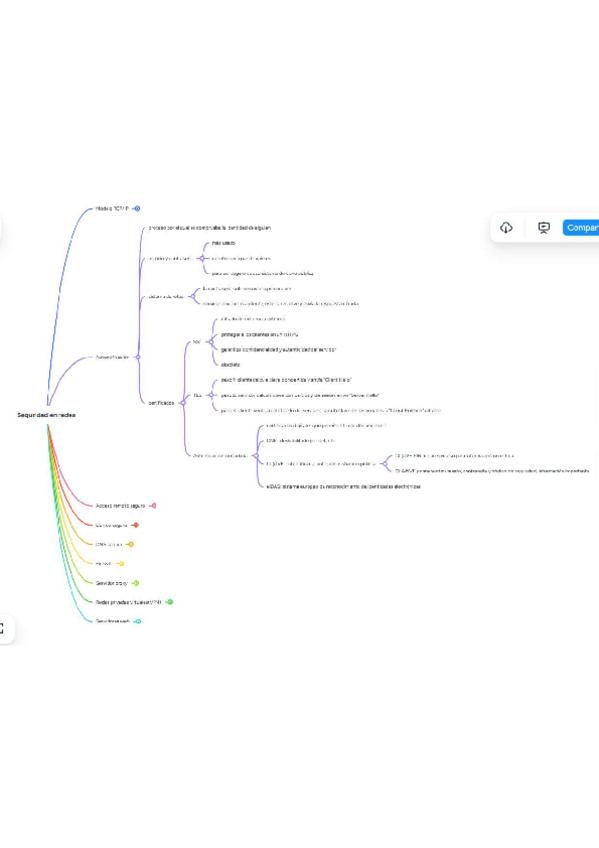Viewport: 599px width, 848px height.
Task: Expand the orange DNS seguro node circle
Action: pos(131,544)
